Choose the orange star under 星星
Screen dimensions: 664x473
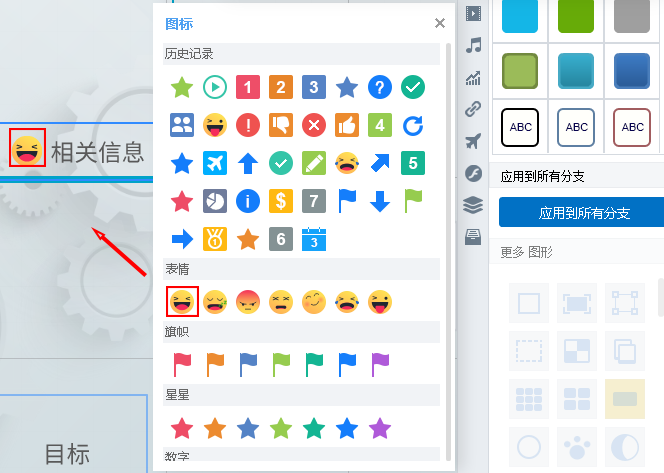[214, 428]
